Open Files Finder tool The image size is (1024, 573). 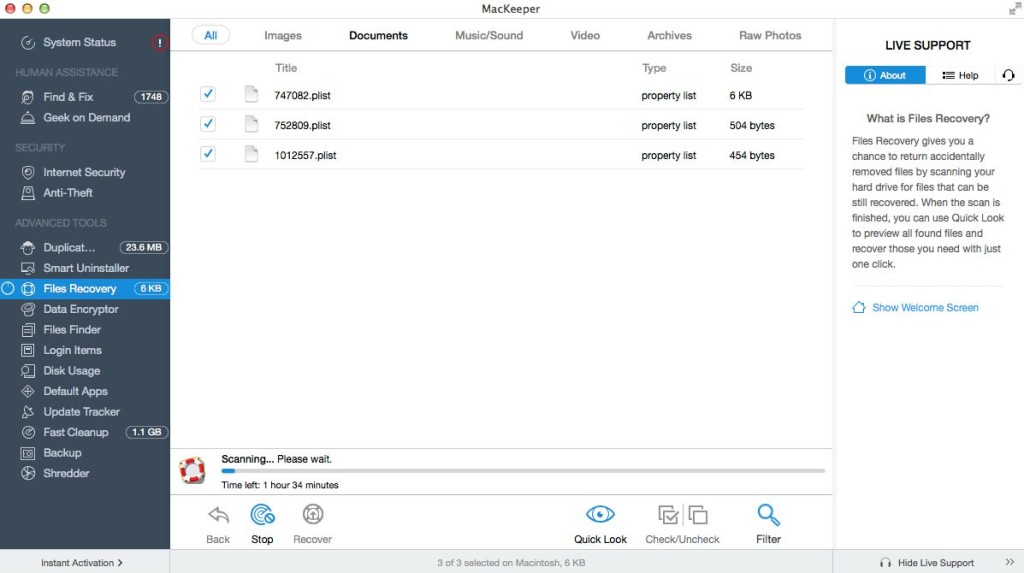(x=72, y=329)
